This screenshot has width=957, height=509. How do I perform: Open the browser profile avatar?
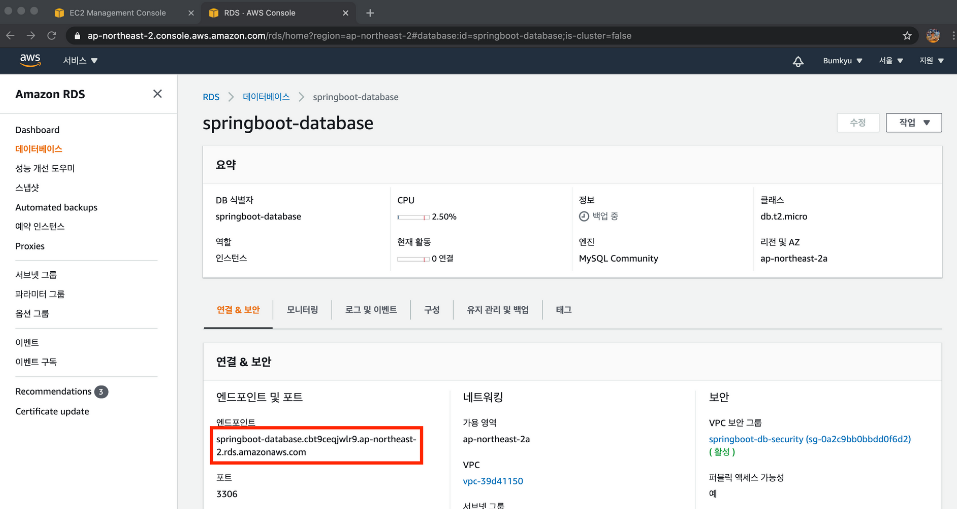[x=933, y=35]
